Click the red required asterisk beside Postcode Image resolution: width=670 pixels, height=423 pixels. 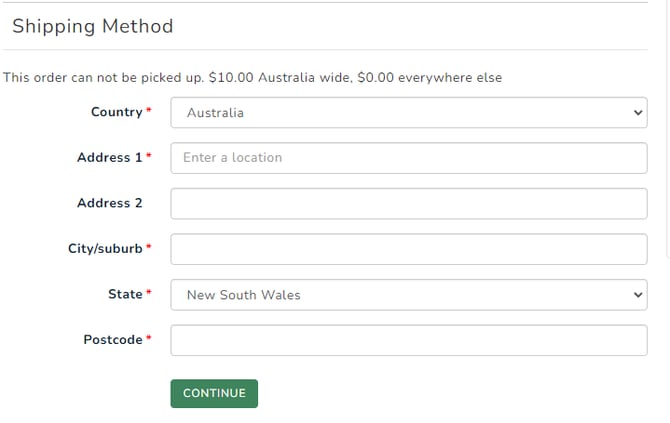click(149, 339)
